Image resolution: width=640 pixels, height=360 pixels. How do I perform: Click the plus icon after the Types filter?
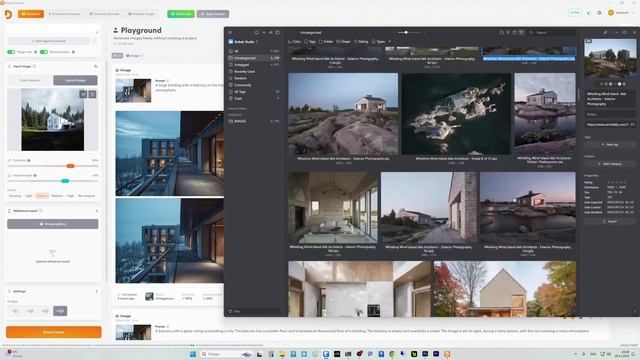[x=389, y=41]
